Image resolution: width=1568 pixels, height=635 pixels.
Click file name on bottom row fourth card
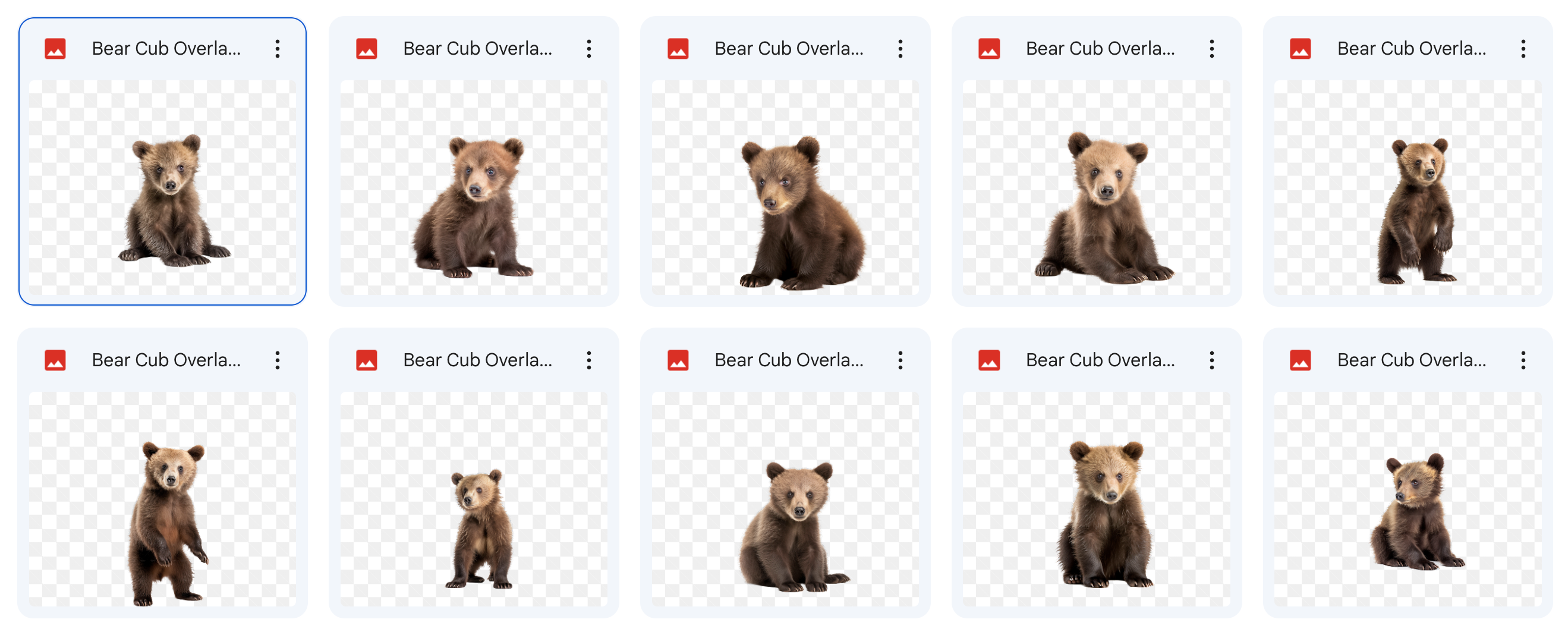click(1101, 360)
